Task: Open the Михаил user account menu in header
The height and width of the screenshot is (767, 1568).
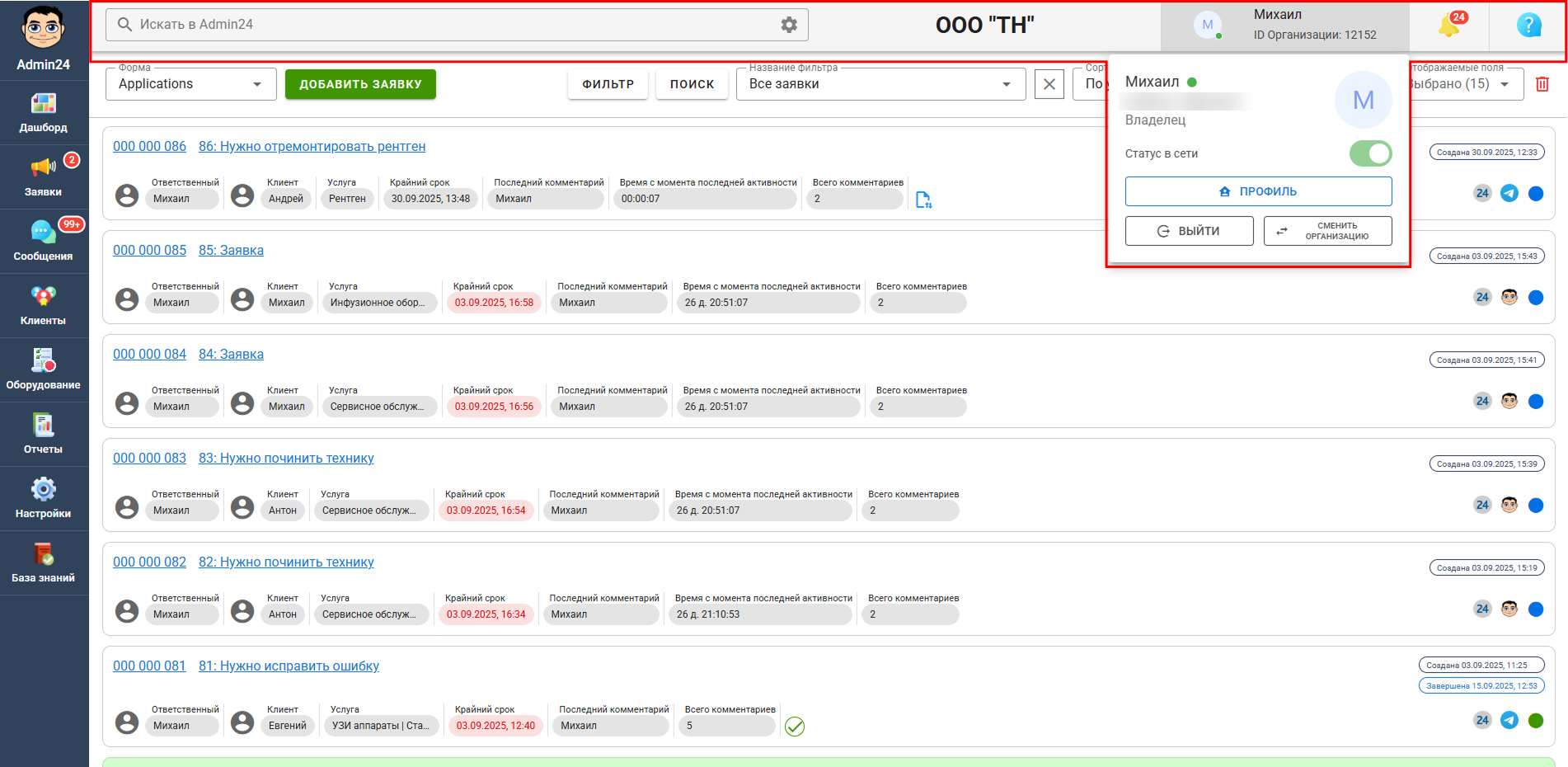Action: 1284,26
